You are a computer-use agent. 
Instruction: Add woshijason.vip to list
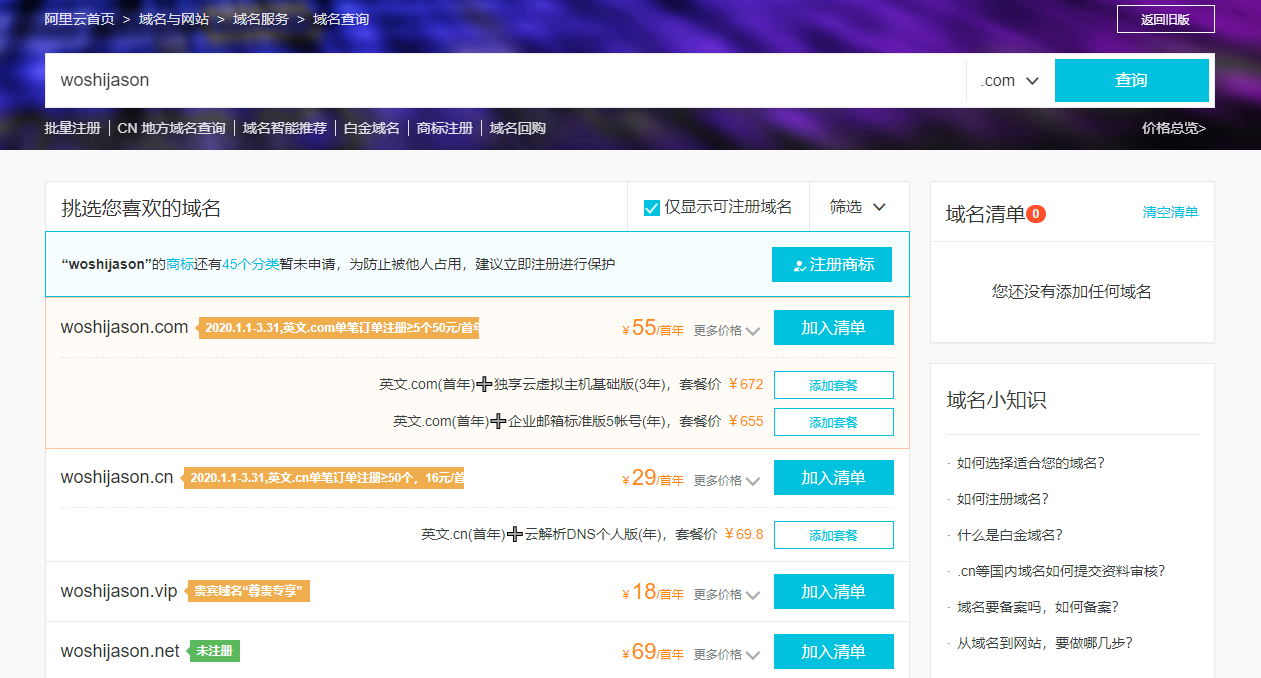[834, 592]
